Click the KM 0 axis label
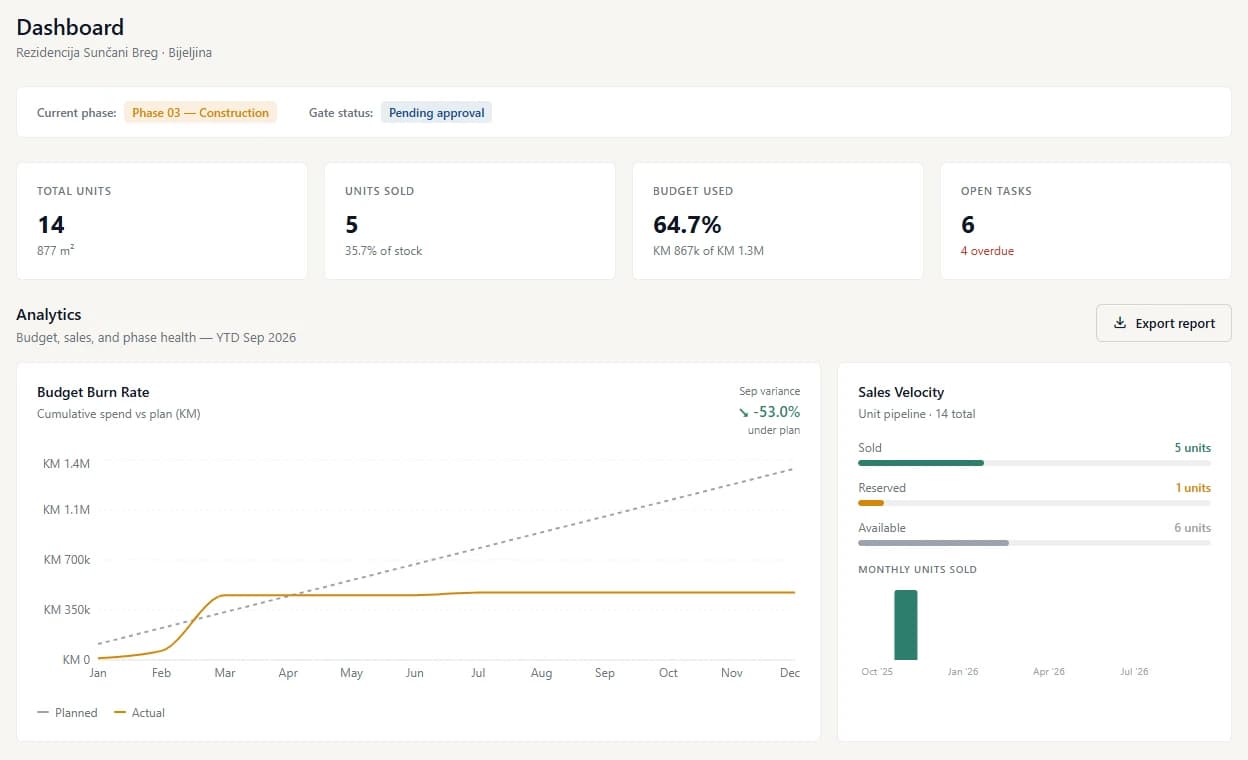Image resolution: width=1248 pixels, height=760 pixels. pos(76,660)
